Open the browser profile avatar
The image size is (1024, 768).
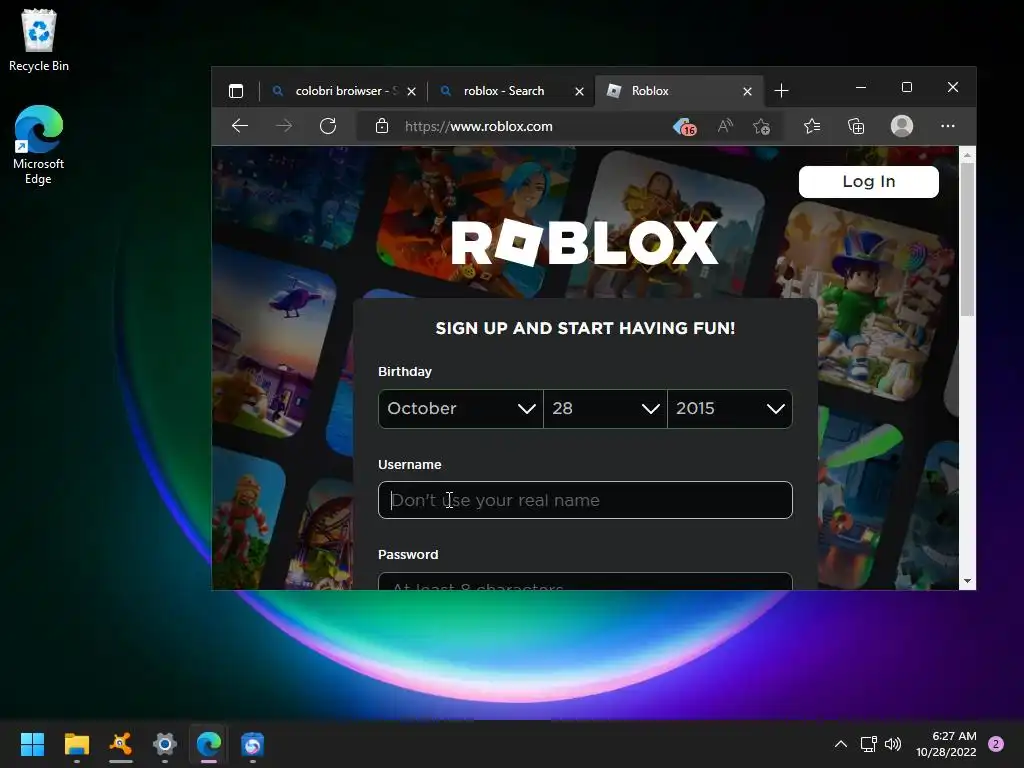tap(902, 126)
